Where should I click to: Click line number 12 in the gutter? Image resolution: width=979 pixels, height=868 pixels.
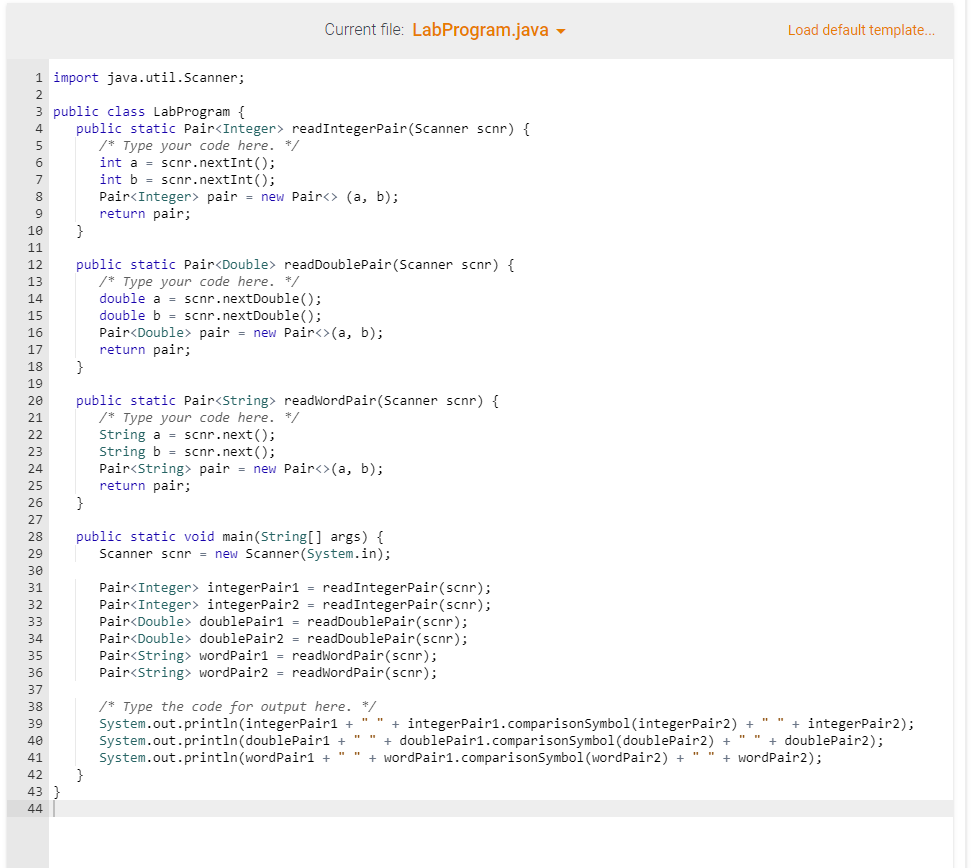[x=35, y=265]
